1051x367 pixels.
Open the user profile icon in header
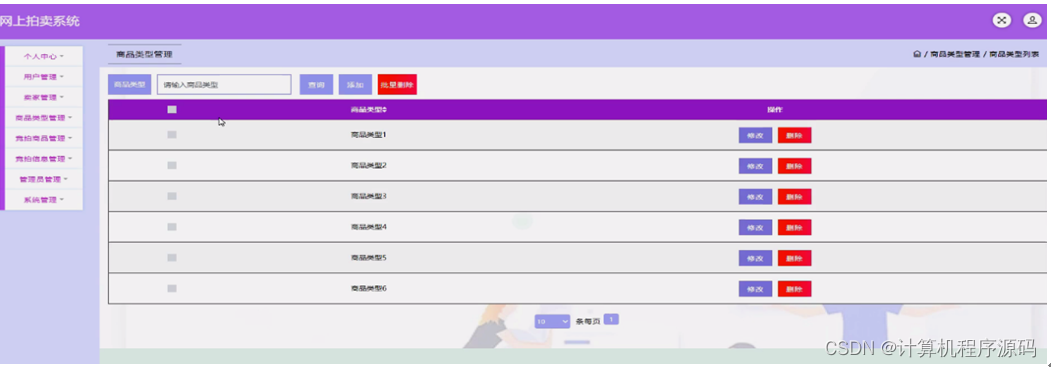tap(1031, 20)
